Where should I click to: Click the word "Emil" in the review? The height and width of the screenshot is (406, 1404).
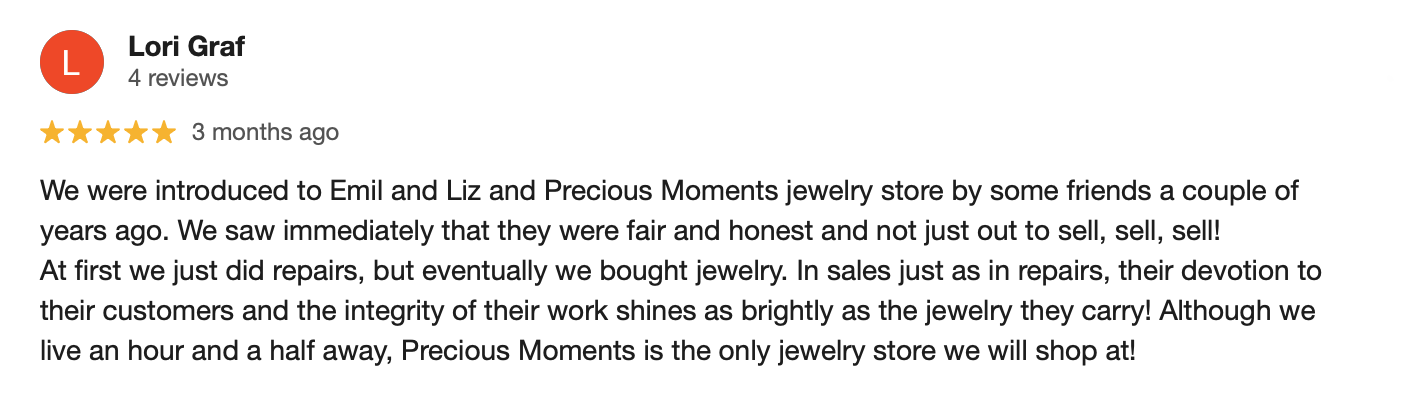(351, 191)
